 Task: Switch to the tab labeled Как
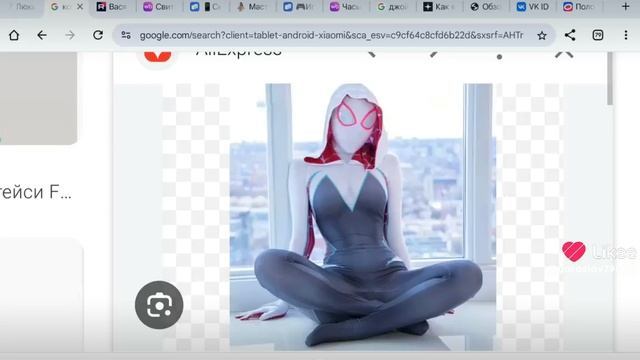click(x=438, y=7)
